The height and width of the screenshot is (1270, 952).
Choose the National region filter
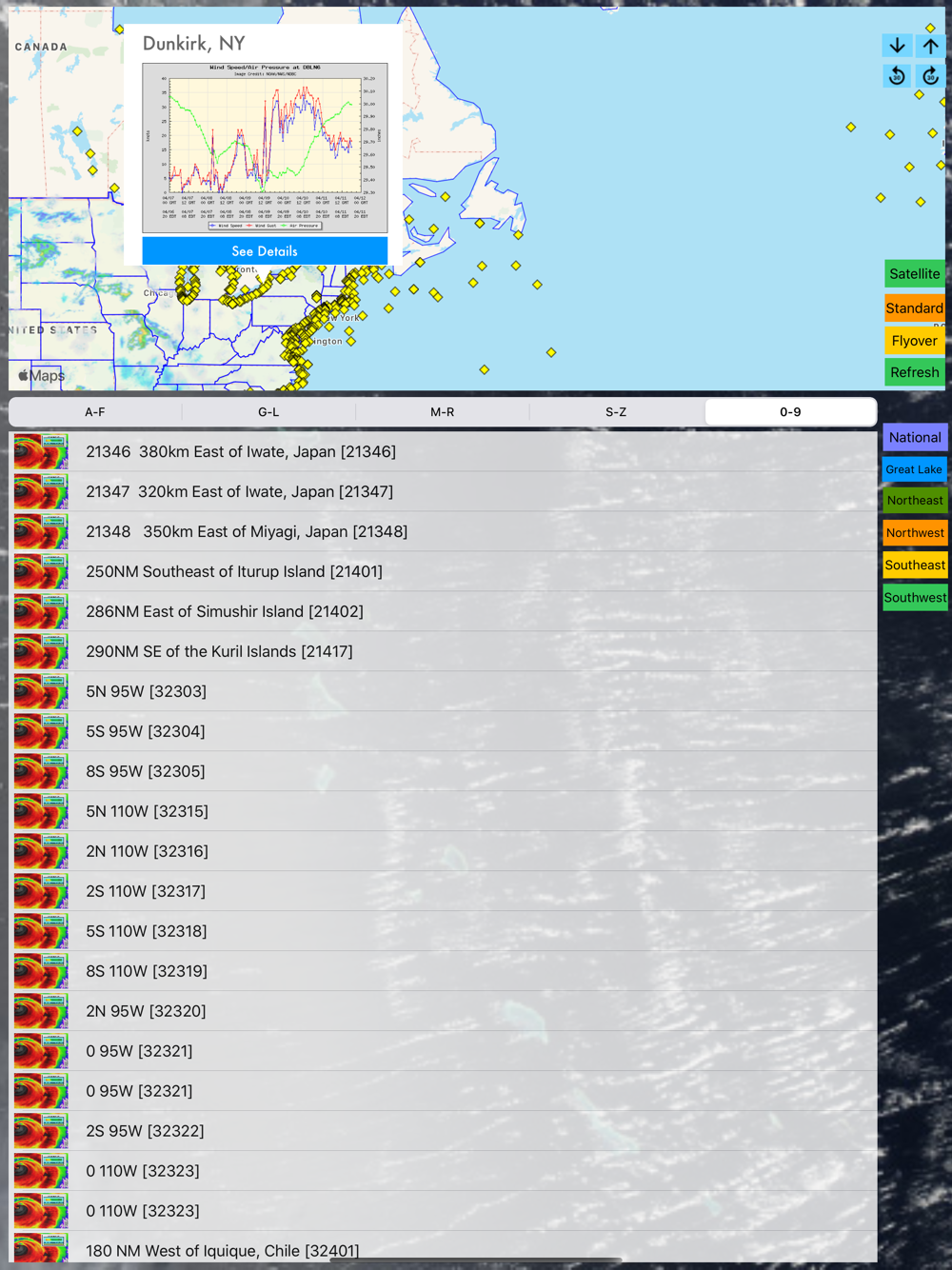coord(915,437)
